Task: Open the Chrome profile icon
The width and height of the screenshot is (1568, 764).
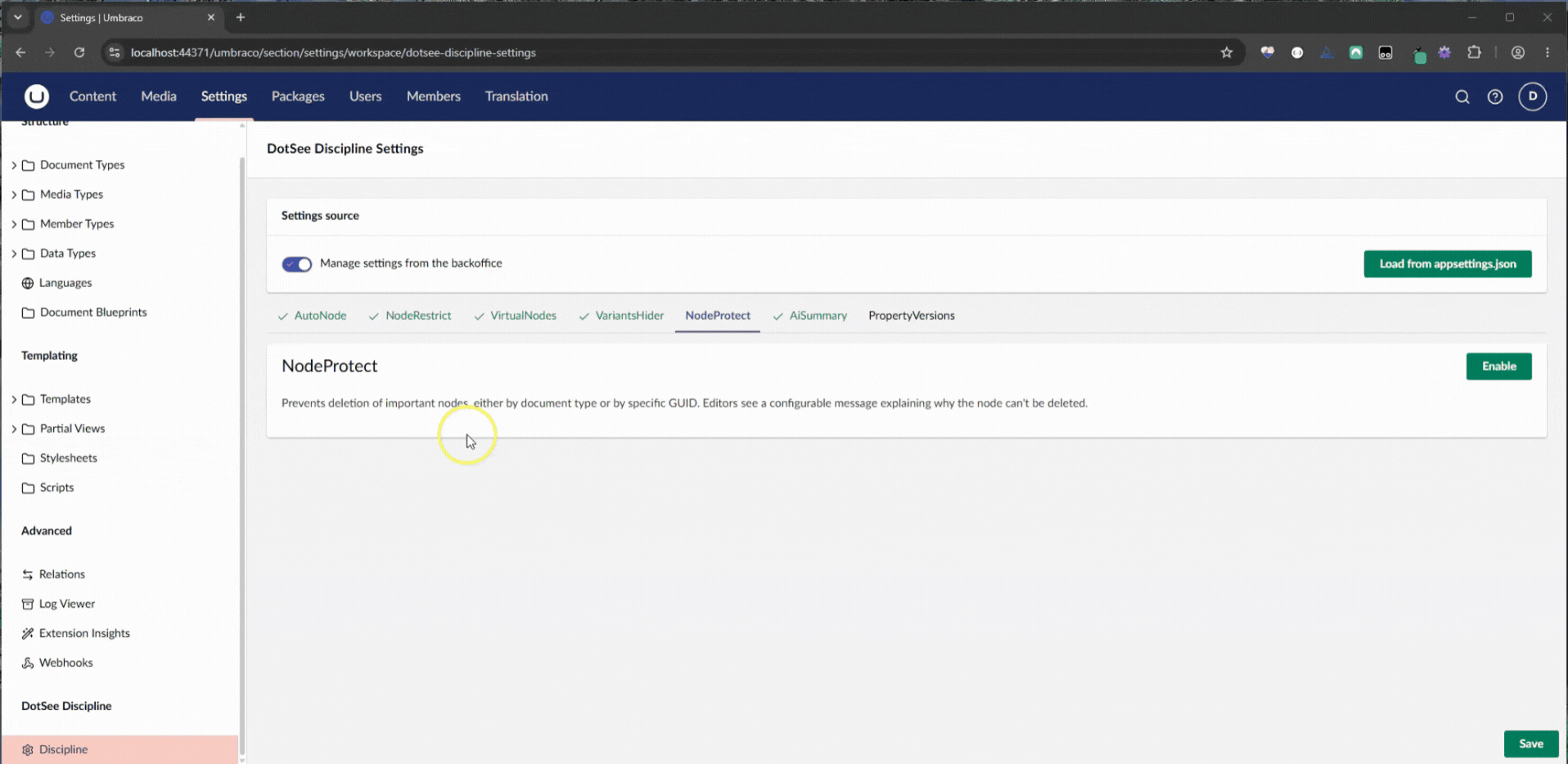Action: 1517,52
